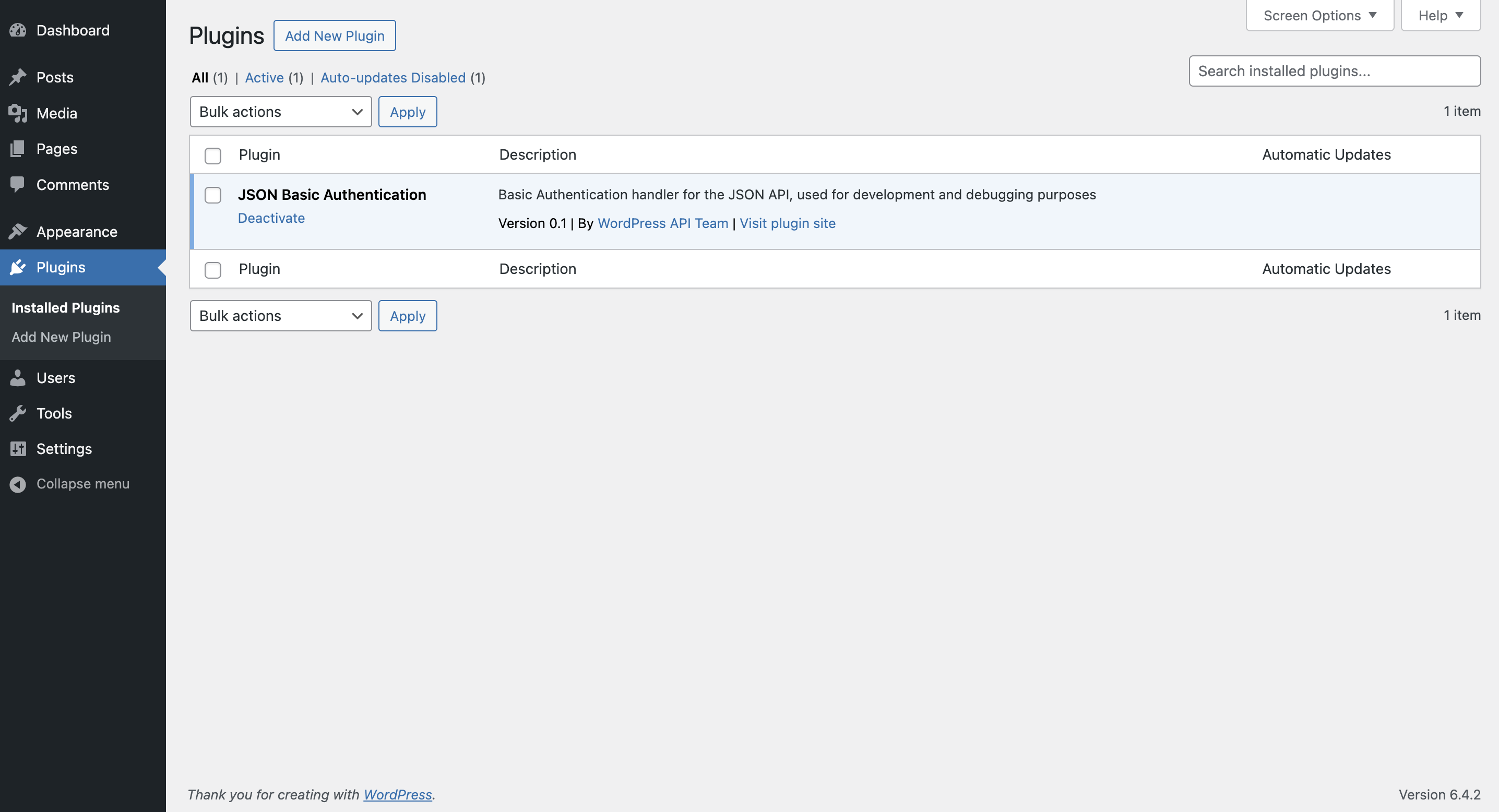1499x812 pixels.
Task: Open the Settings menu
Action: pyautogui.click(x=82, y=448)
